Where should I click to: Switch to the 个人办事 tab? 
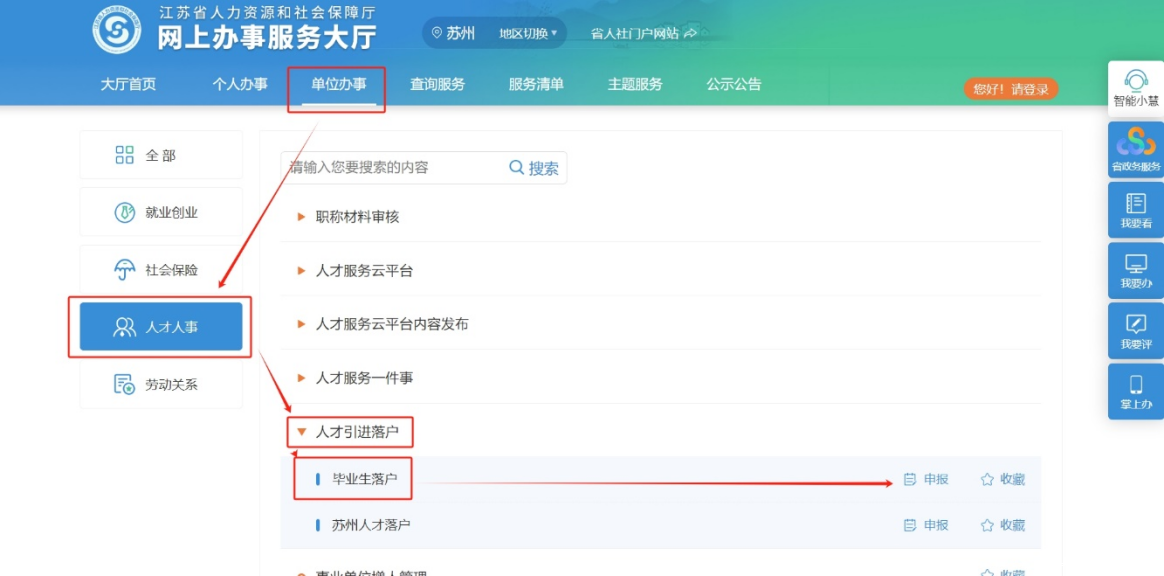click(x=240, y=85)
